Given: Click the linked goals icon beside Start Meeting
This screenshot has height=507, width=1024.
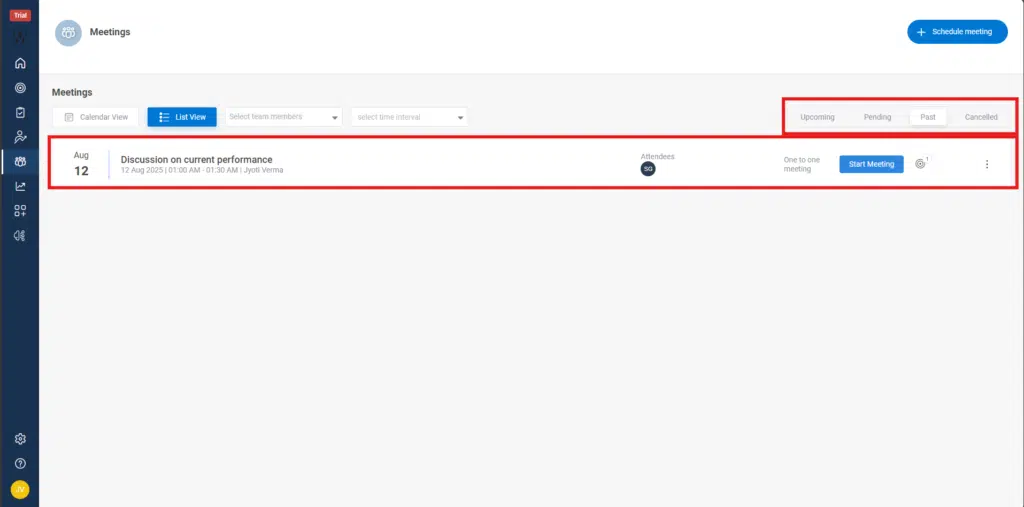Looking at the screenshot, I should tap(921, 164).
